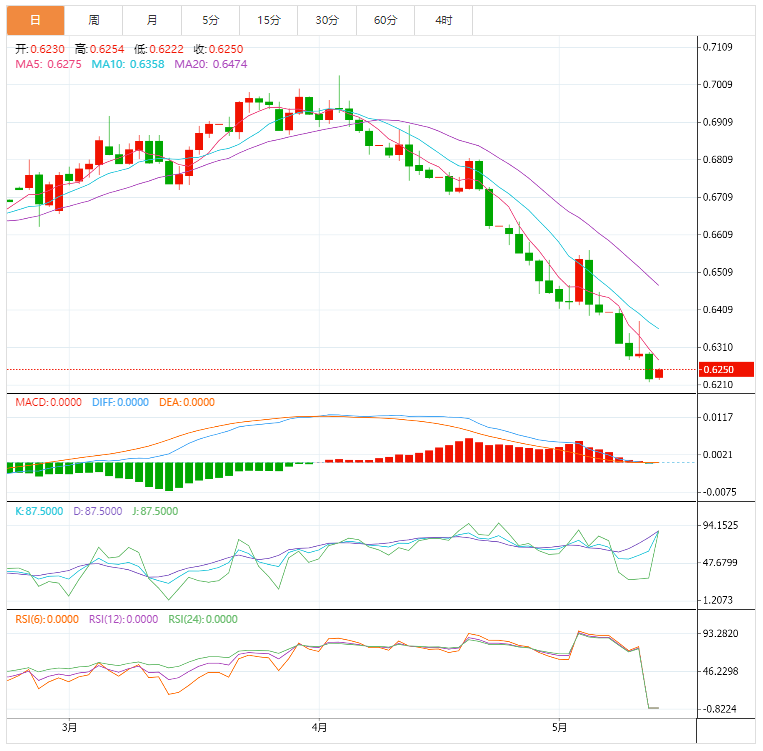Click the 0.0021 MACD axis value
This screenshot has height=751, width=763.
pyautogui.click(x=718, y=455)
